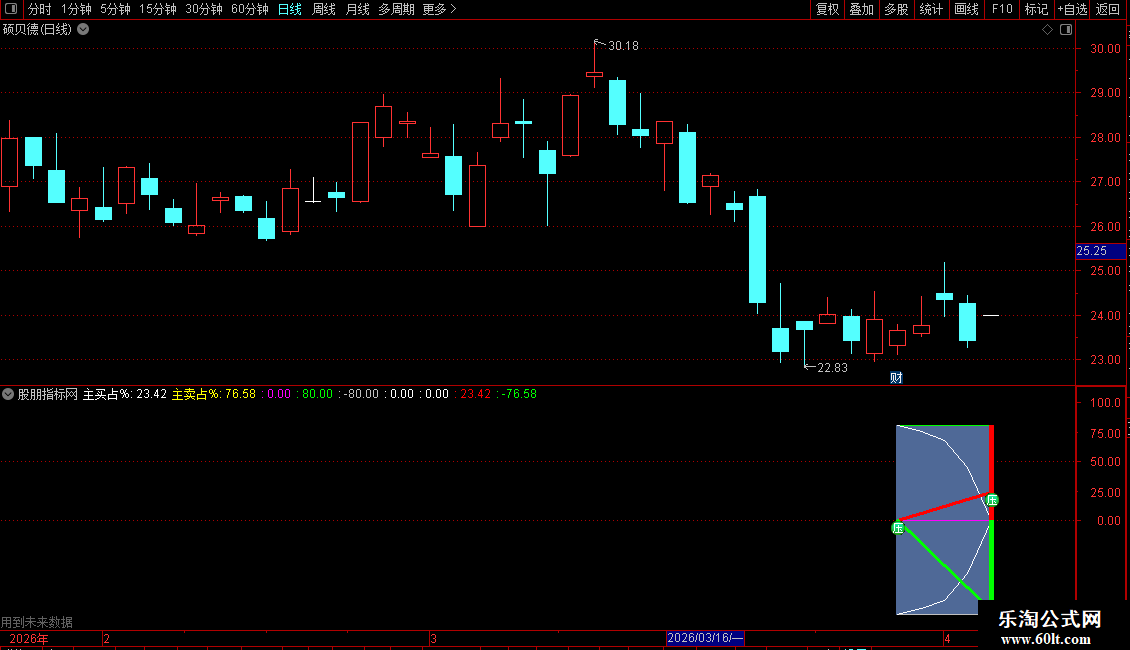Switch to 15分钟 period
The height and width of the screenshot is (650, 1130).
158,9
